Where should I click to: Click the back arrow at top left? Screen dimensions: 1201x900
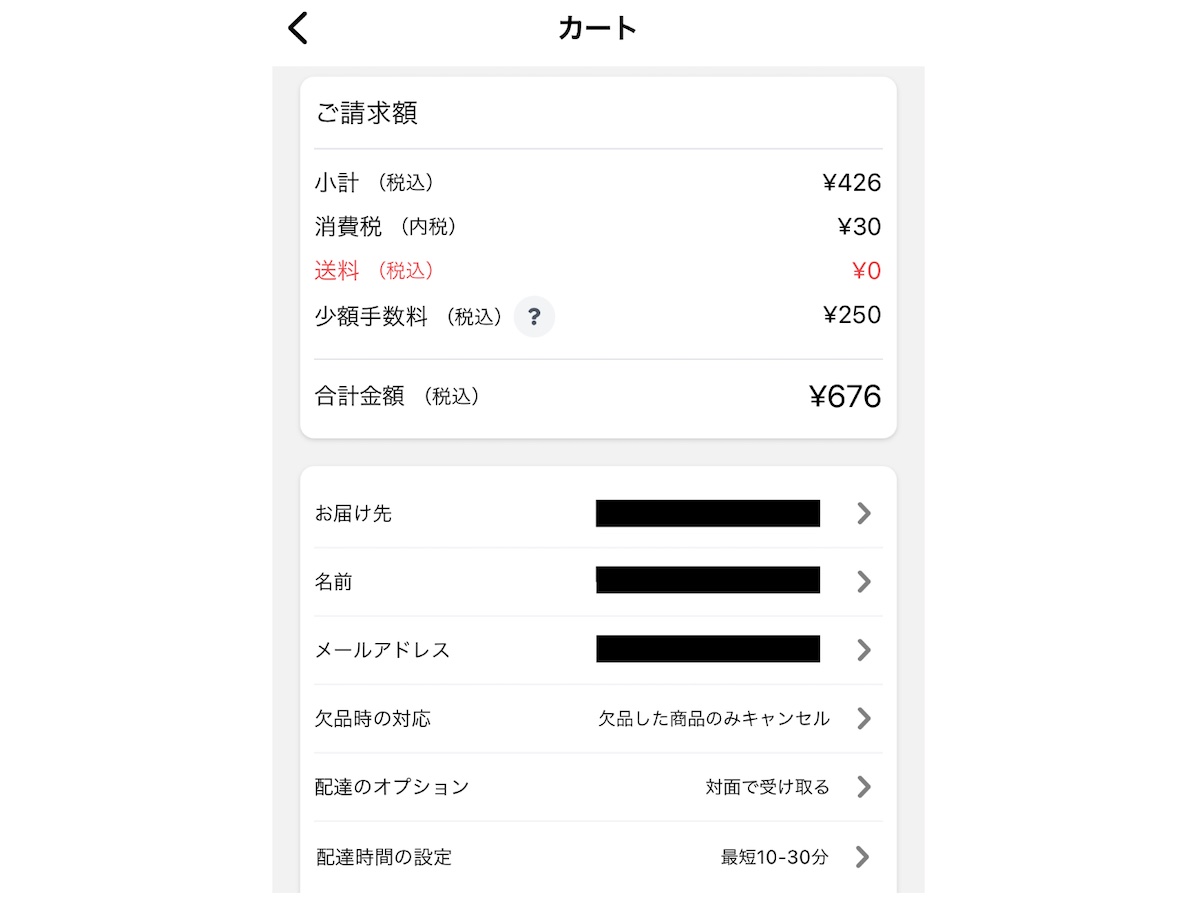pos(297,28)
